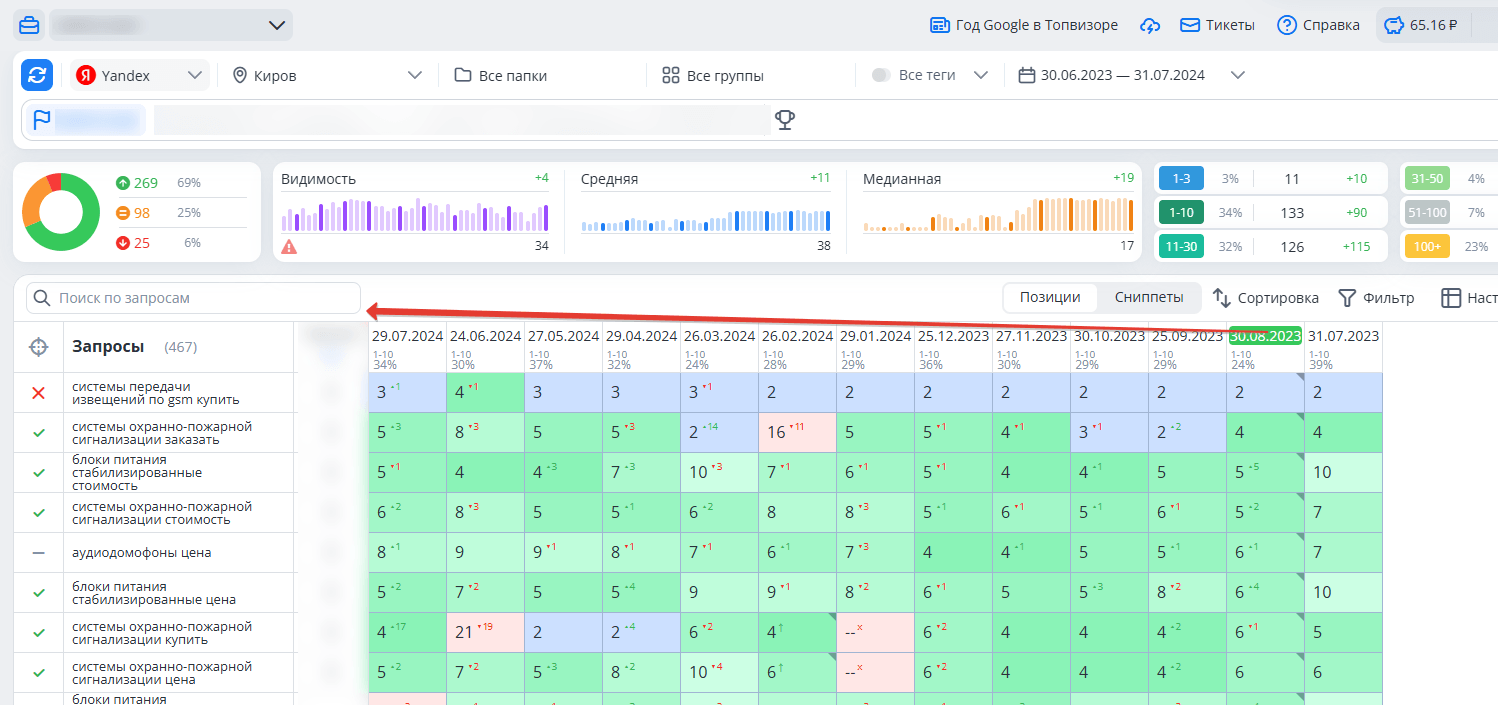This screenshot has height=705, width=1498.
Task: Click the donut chart summary
Action: [x=61, y=212]
